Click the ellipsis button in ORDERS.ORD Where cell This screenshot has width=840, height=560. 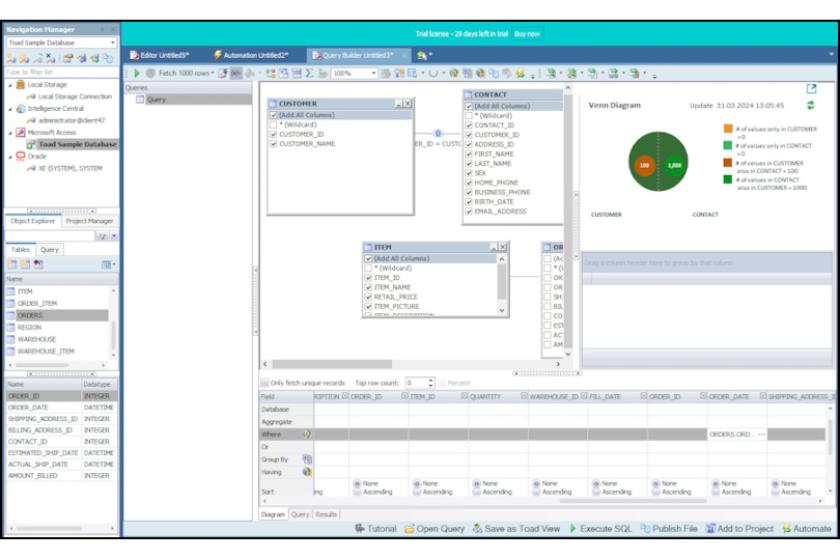(762, 435)
